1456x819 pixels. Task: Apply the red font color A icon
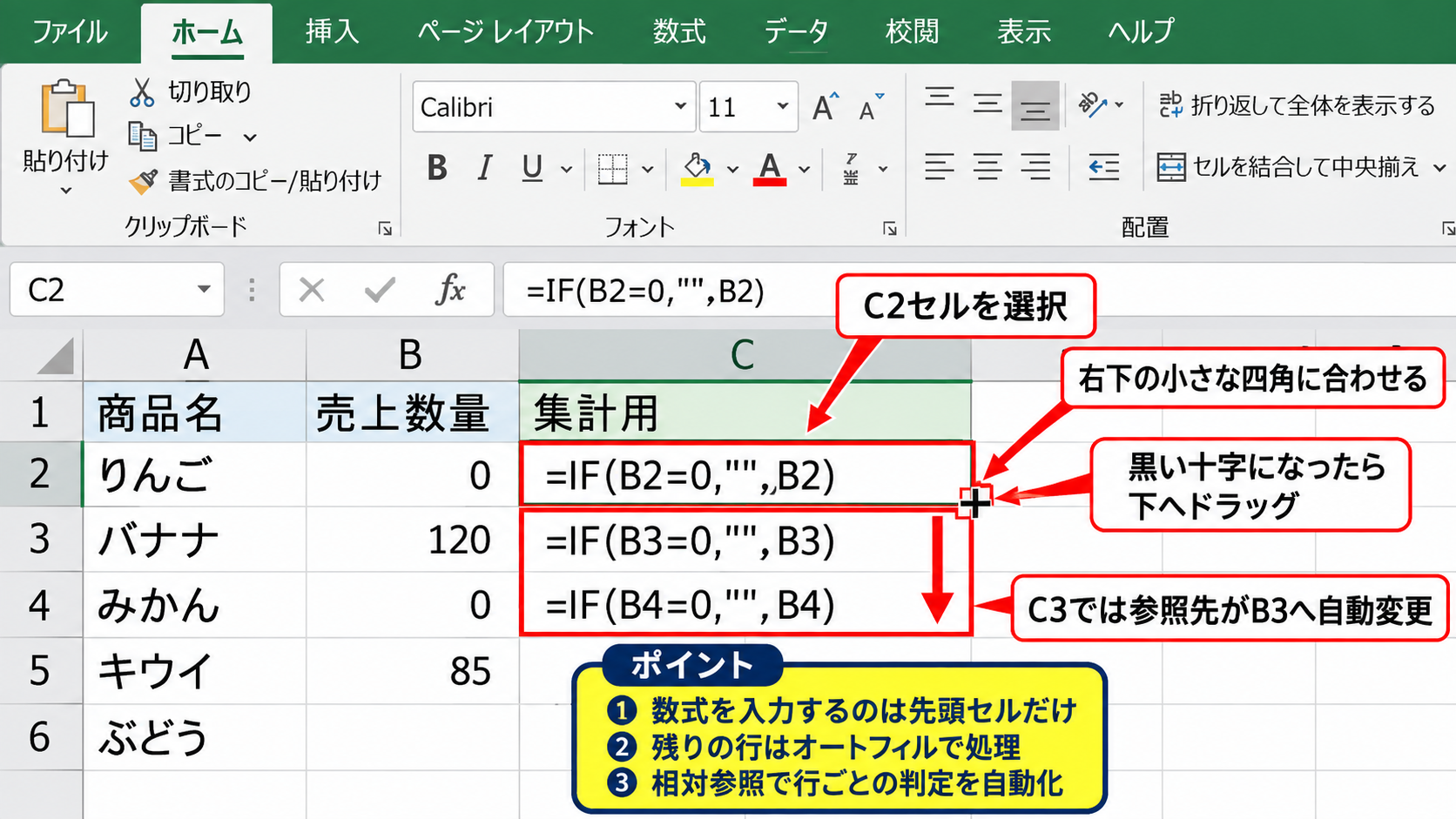(770, 168)
